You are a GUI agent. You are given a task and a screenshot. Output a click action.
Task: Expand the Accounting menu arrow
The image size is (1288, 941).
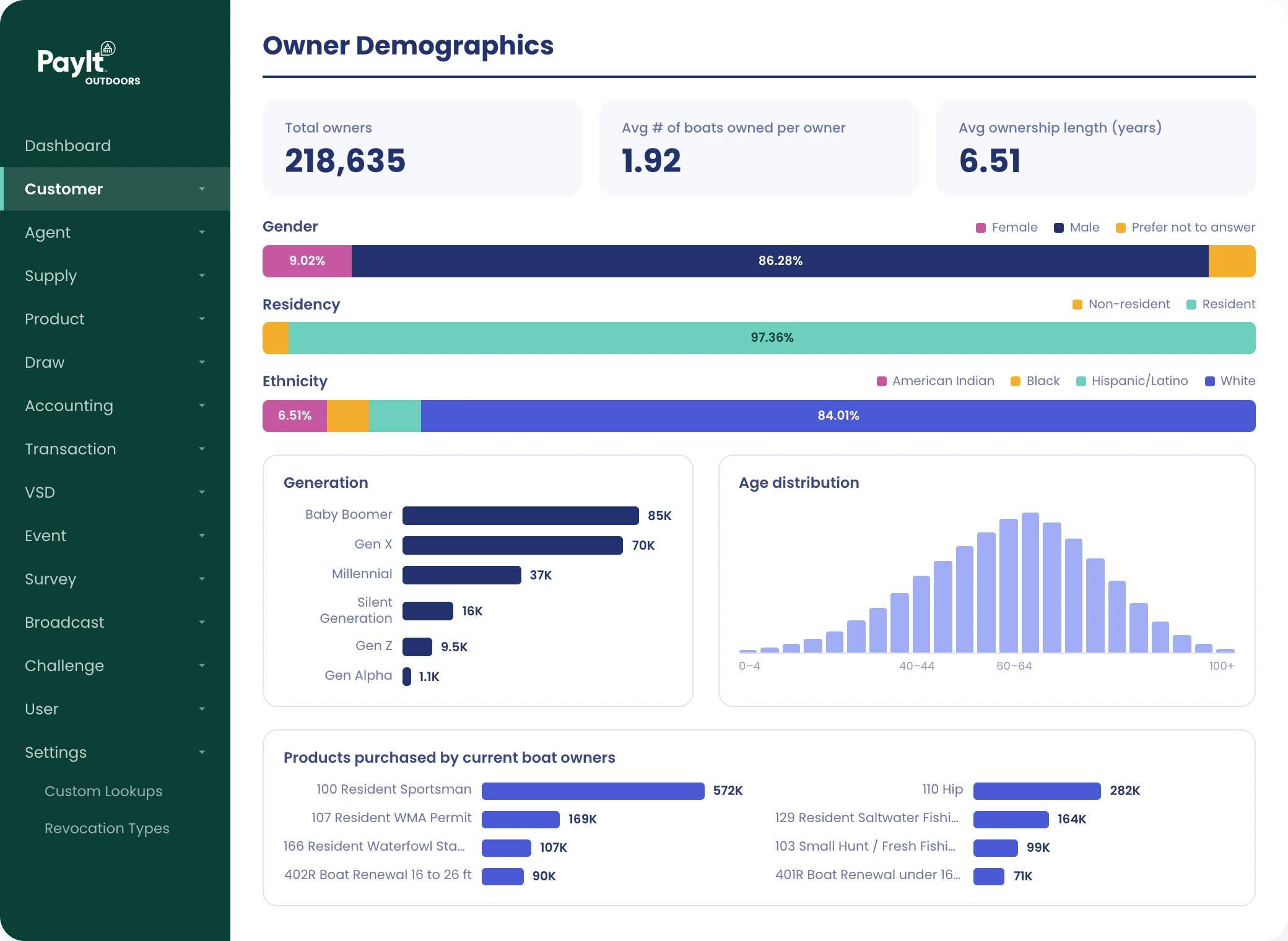point(202,405)
